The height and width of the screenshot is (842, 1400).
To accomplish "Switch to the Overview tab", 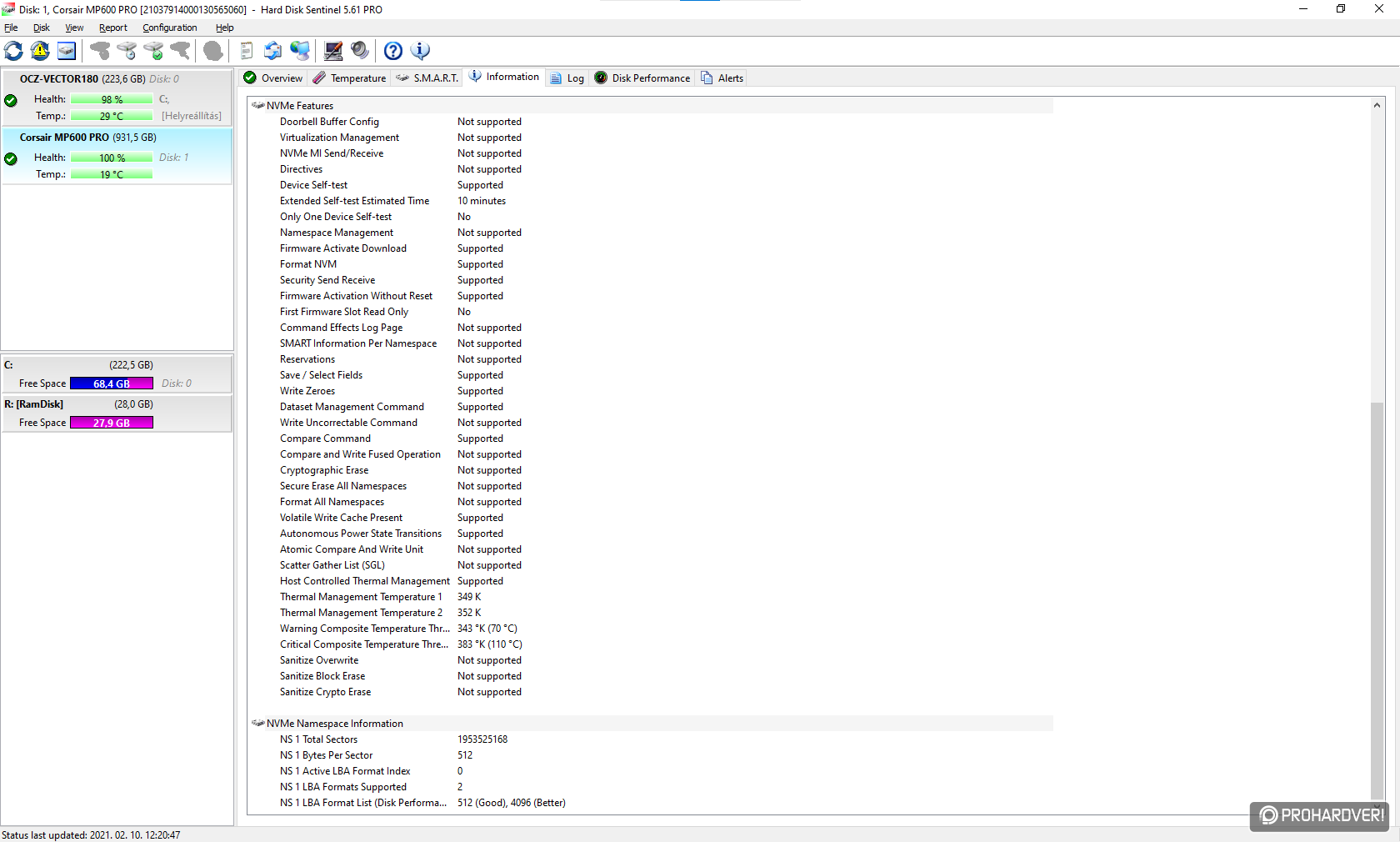I will coord(272,78).
